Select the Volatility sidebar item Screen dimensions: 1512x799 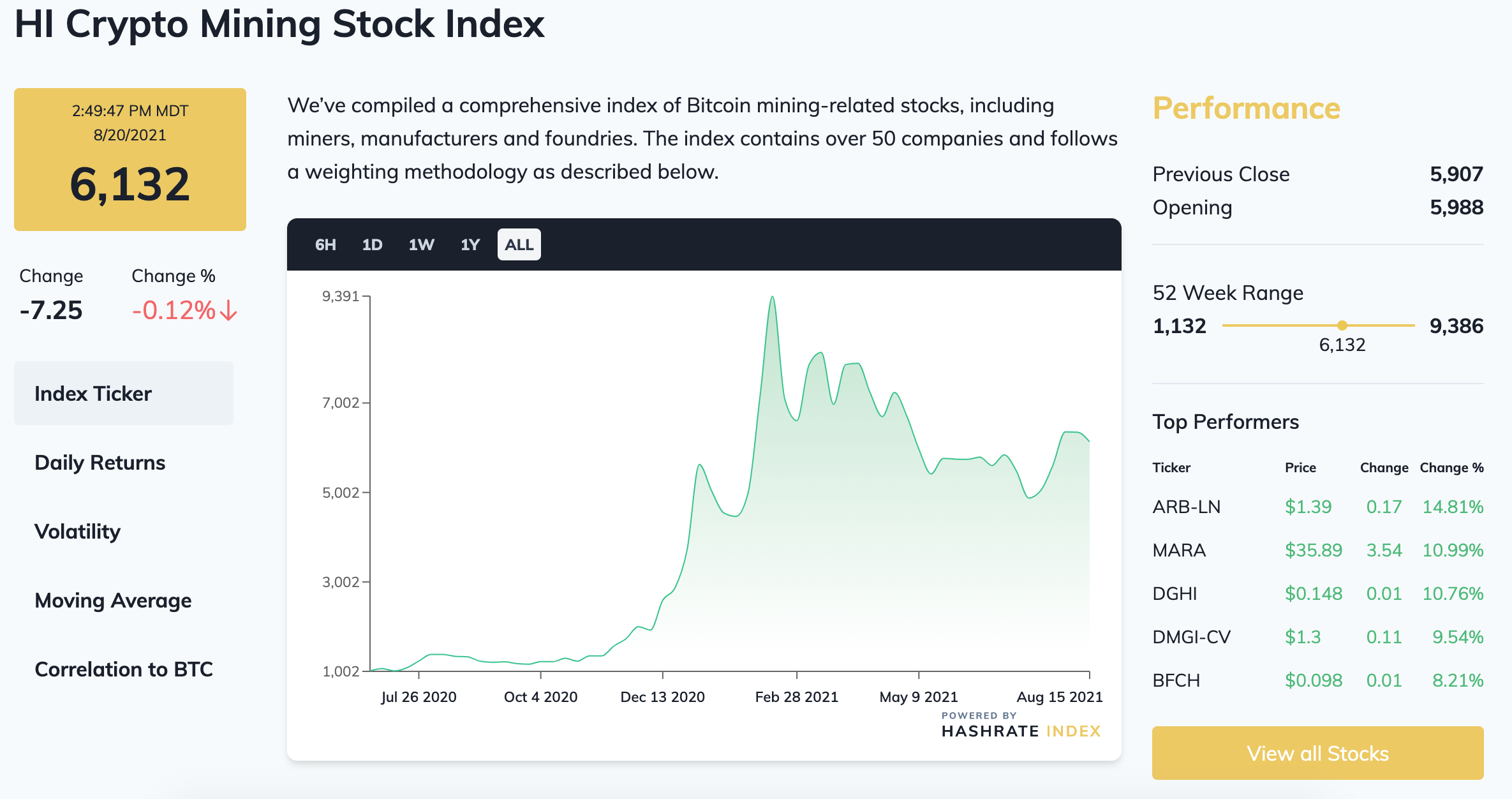tap(78, 531)
